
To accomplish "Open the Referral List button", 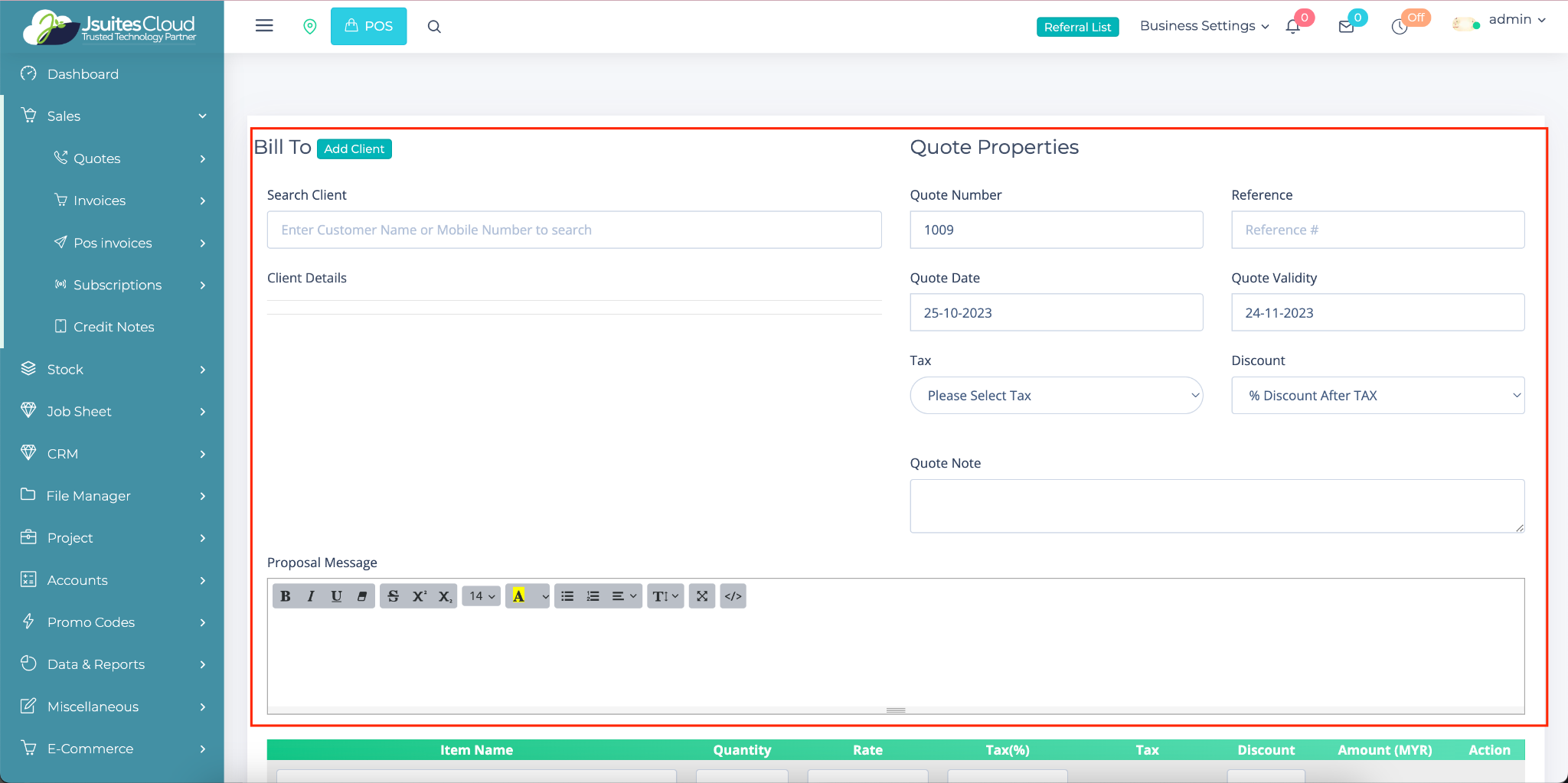I will pos(1077,27).
